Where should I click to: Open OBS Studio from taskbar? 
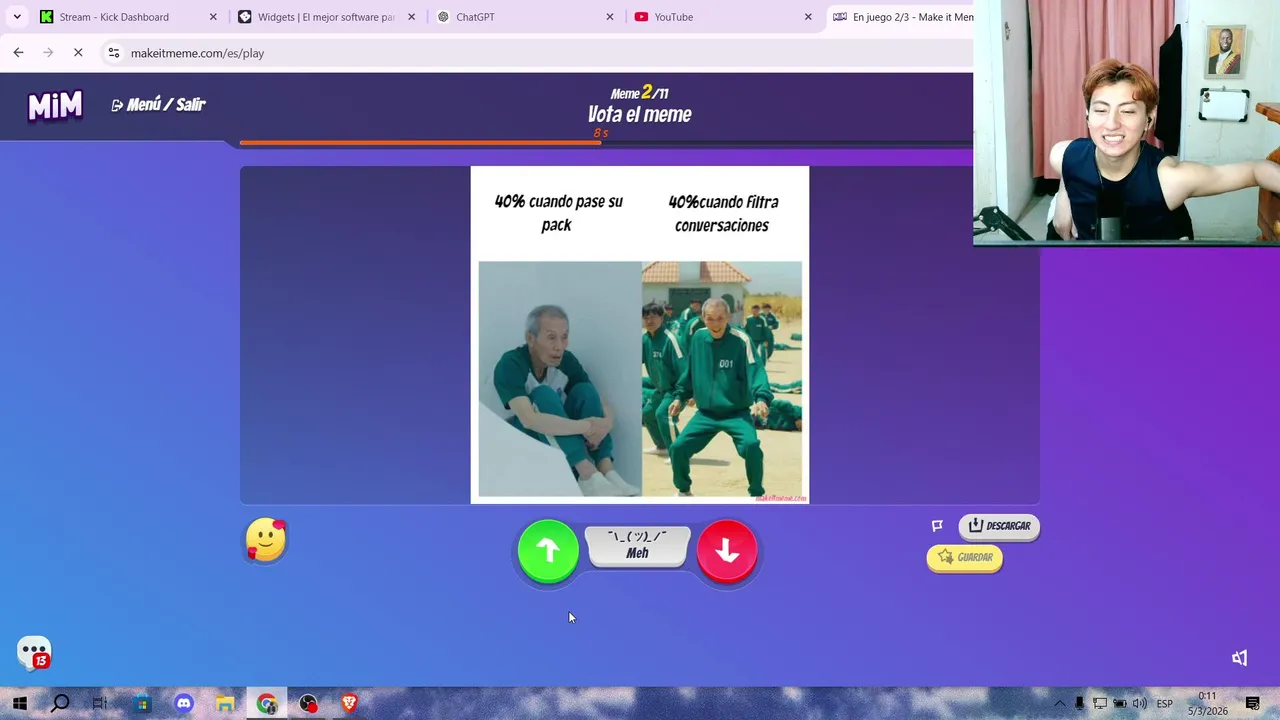point(308,703)
